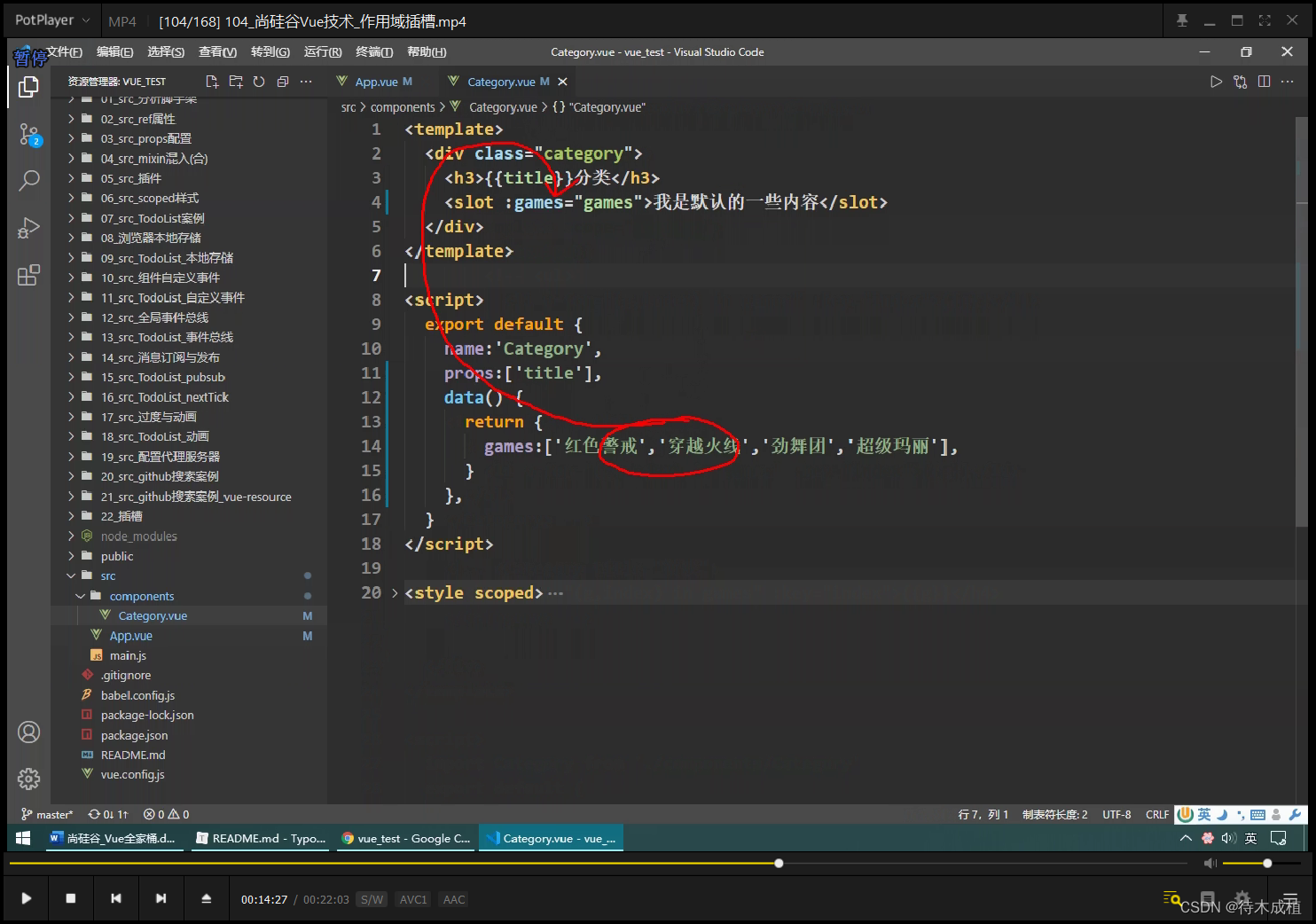Expand the 12_src_全局事件总线 folder
This screenshot has height=924, width=1316.
pos(71,317)
